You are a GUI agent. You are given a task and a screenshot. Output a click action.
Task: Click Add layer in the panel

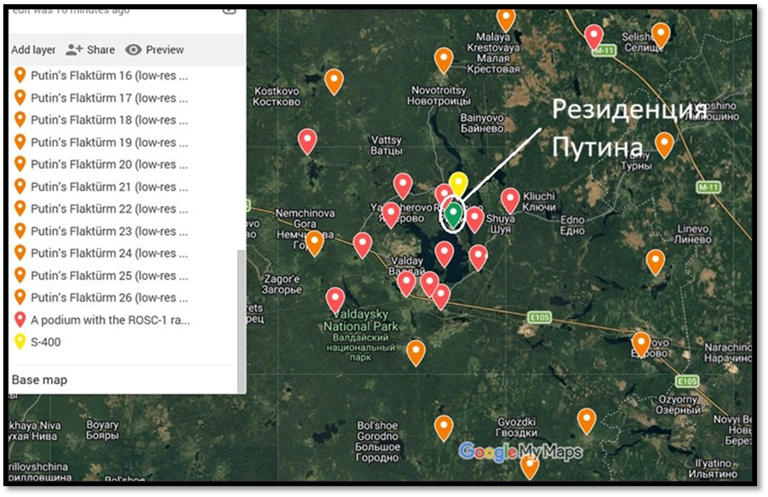pyautogui.click(x=33, y=50)
